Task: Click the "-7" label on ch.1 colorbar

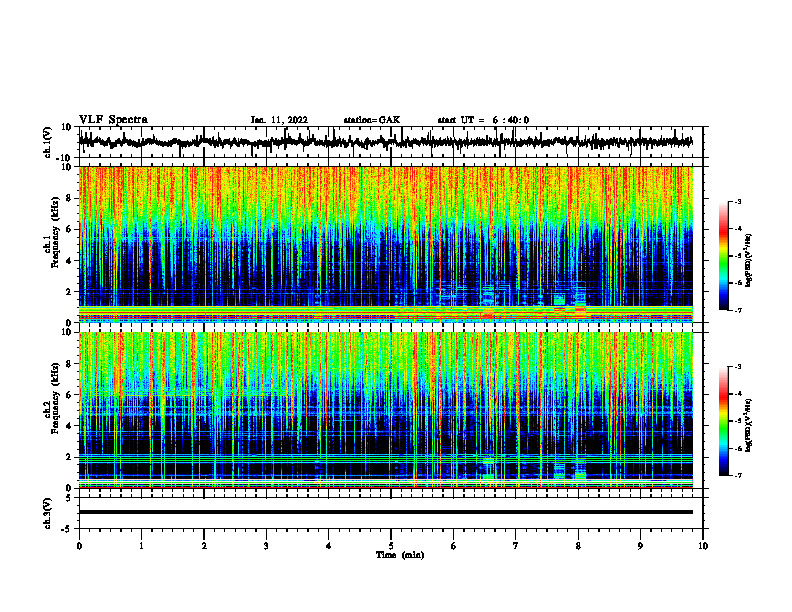Action: click(737, 310)
